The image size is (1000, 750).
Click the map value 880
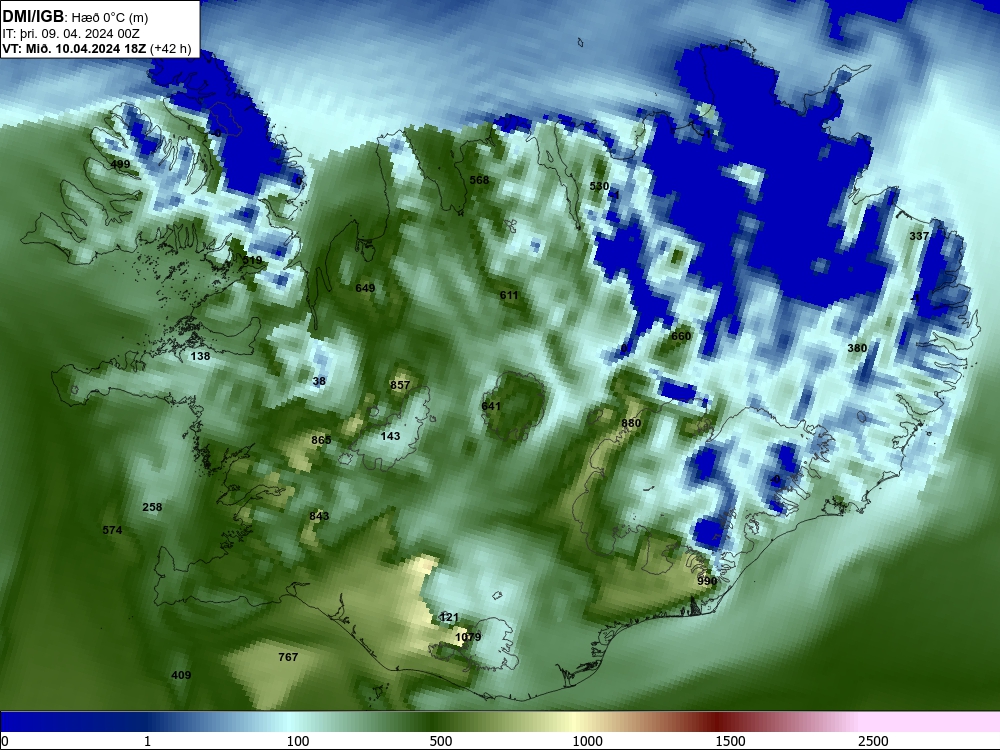631,423
